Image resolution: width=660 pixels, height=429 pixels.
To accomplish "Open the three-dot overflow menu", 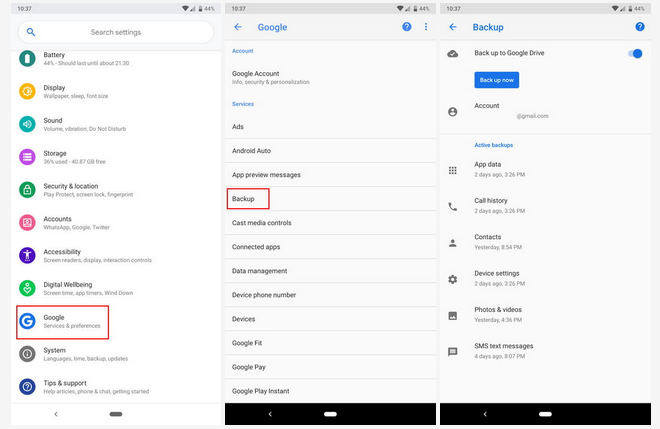I will (426, 27).
